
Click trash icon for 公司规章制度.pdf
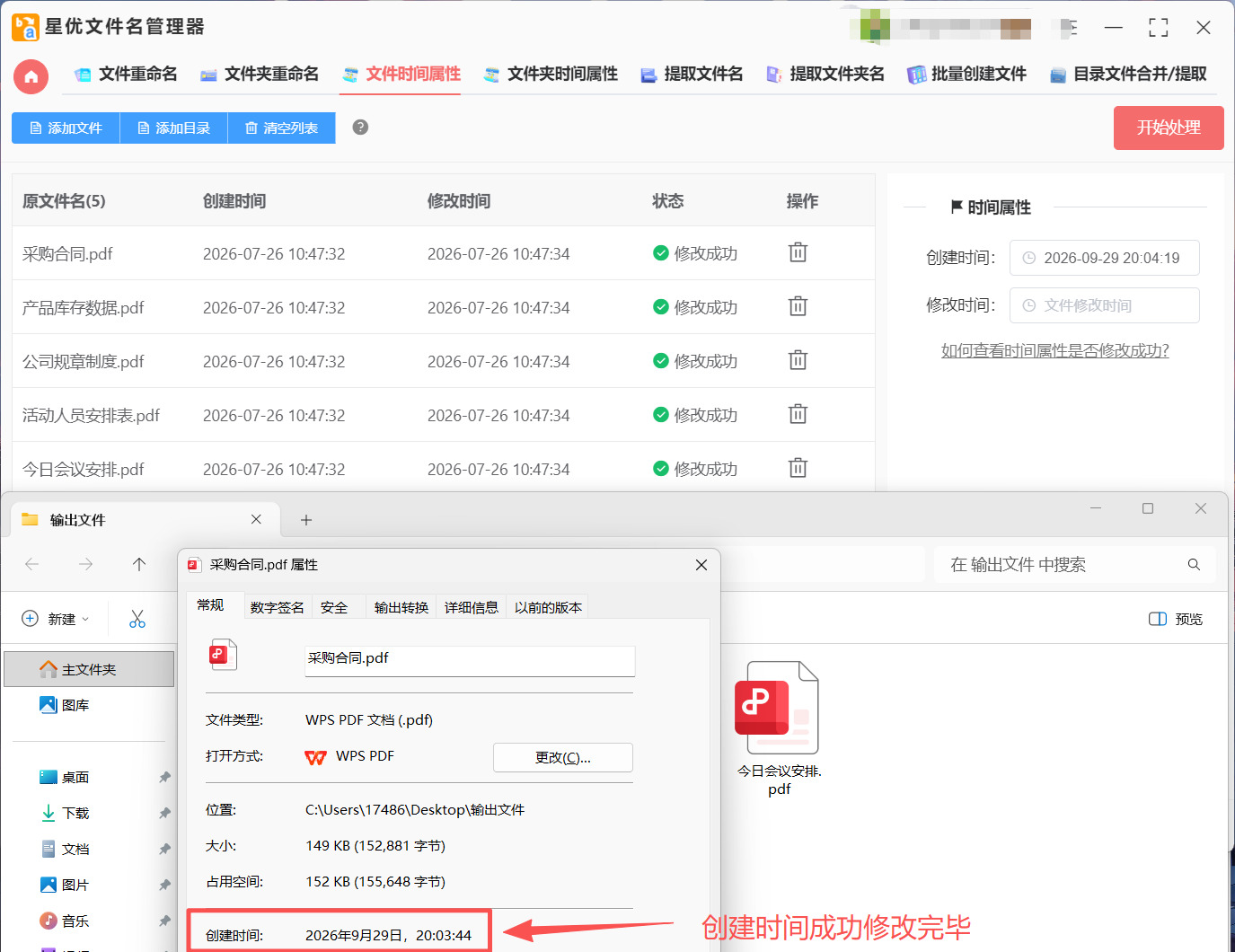click(798, 360)
